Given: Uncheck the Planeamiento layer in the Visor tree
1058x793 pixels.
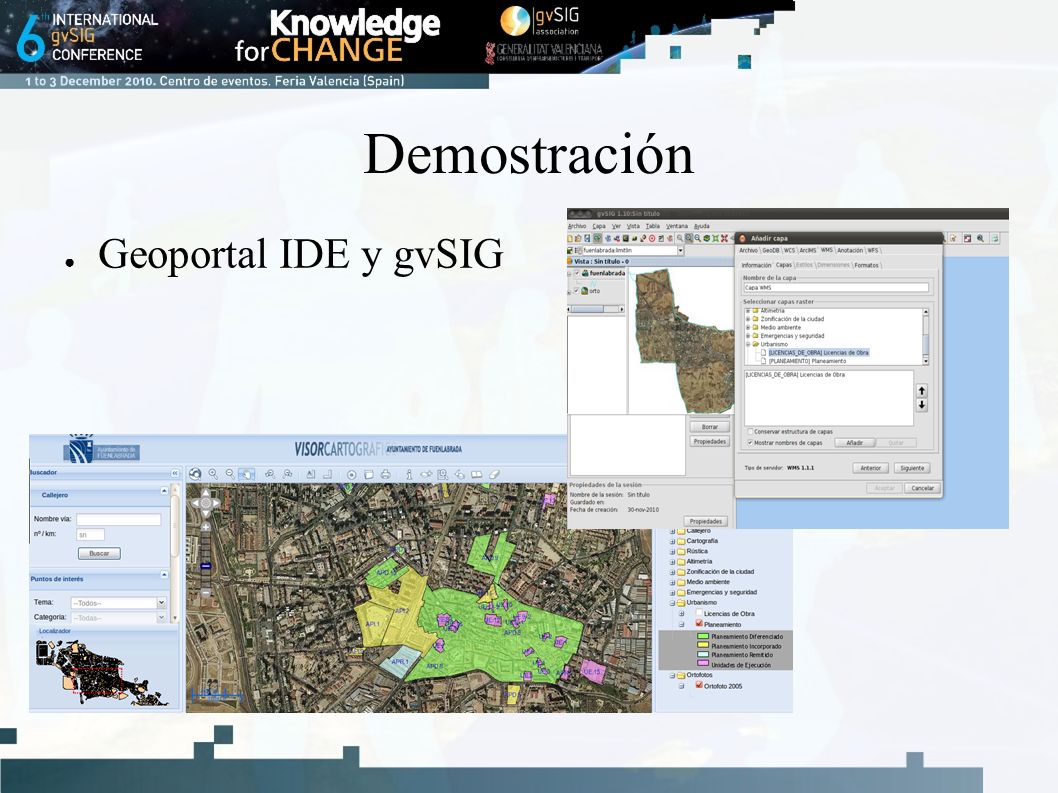Looking at the screenshot, I should click(699, 623).
